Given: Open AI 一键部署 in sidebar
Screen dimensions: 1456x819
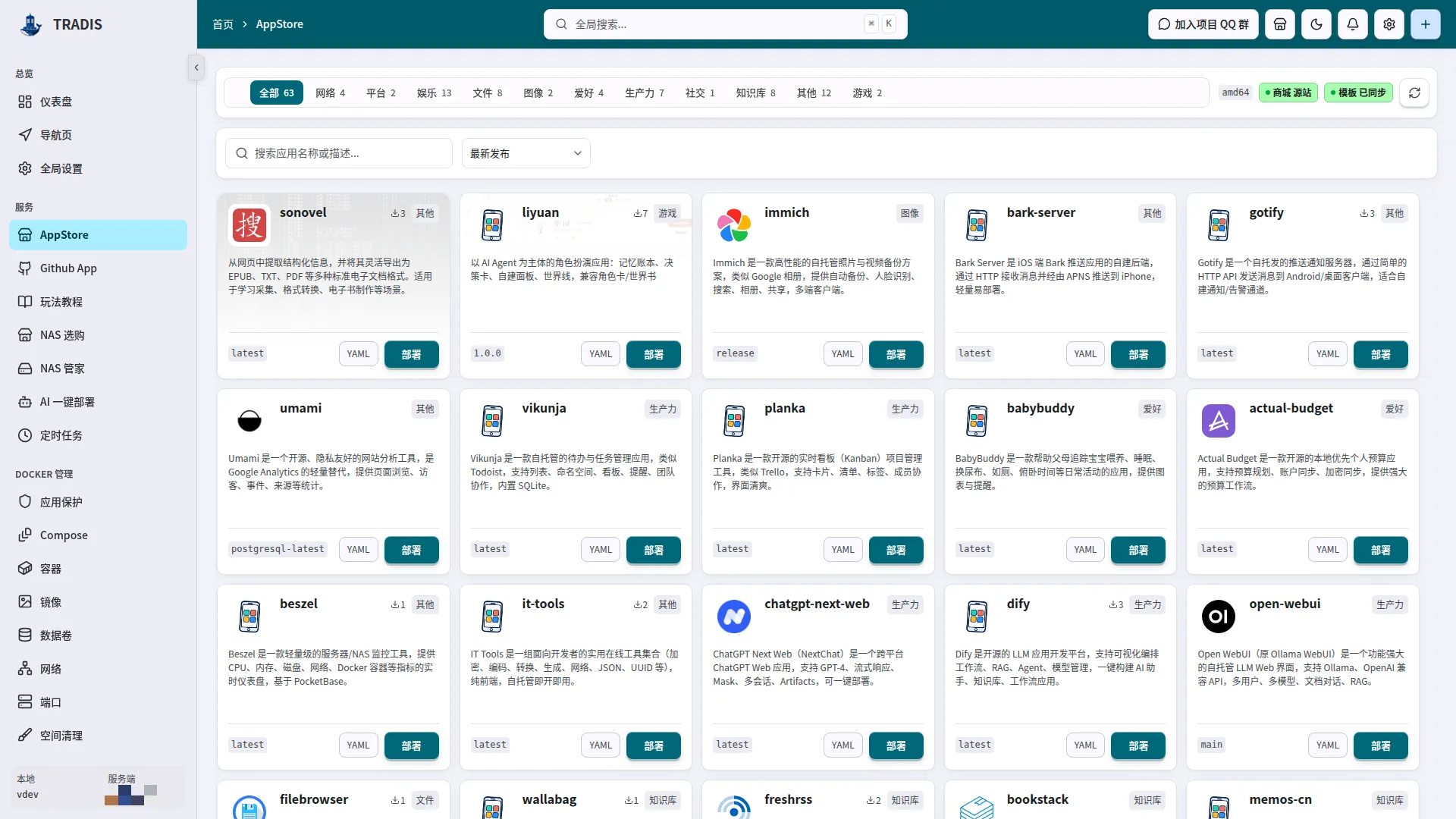Looking at the screenshot, I should pyautogui.click(x=98, y=402).
